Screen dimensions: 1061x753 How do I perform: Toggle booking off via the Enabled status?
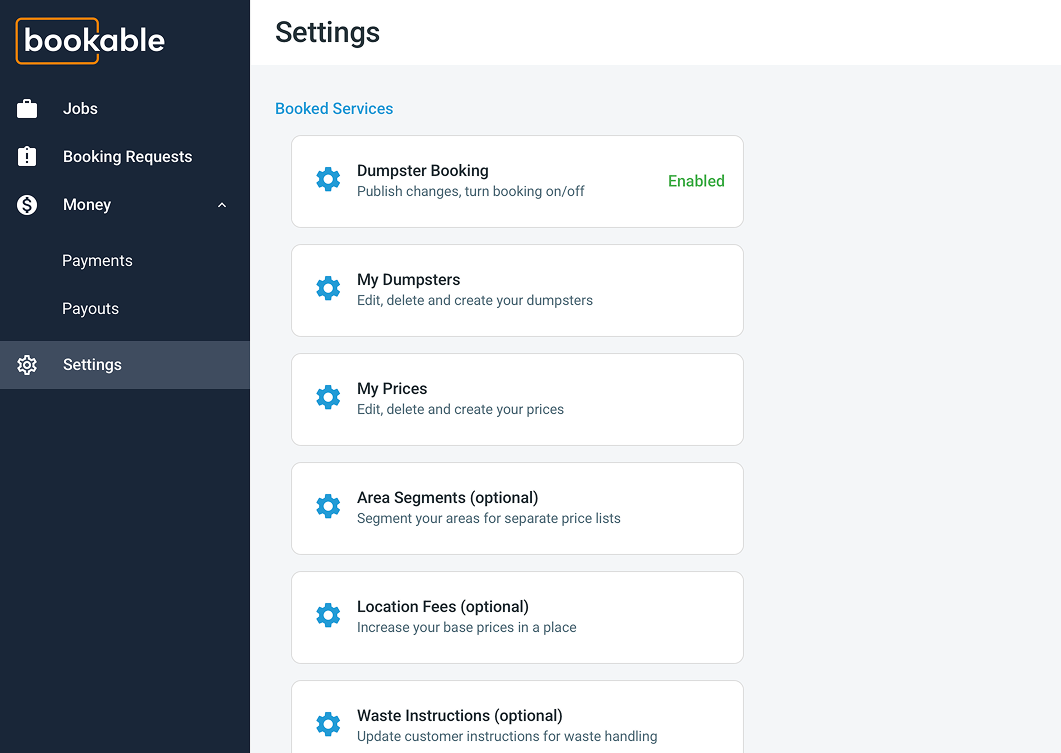(x=696, y=181)
